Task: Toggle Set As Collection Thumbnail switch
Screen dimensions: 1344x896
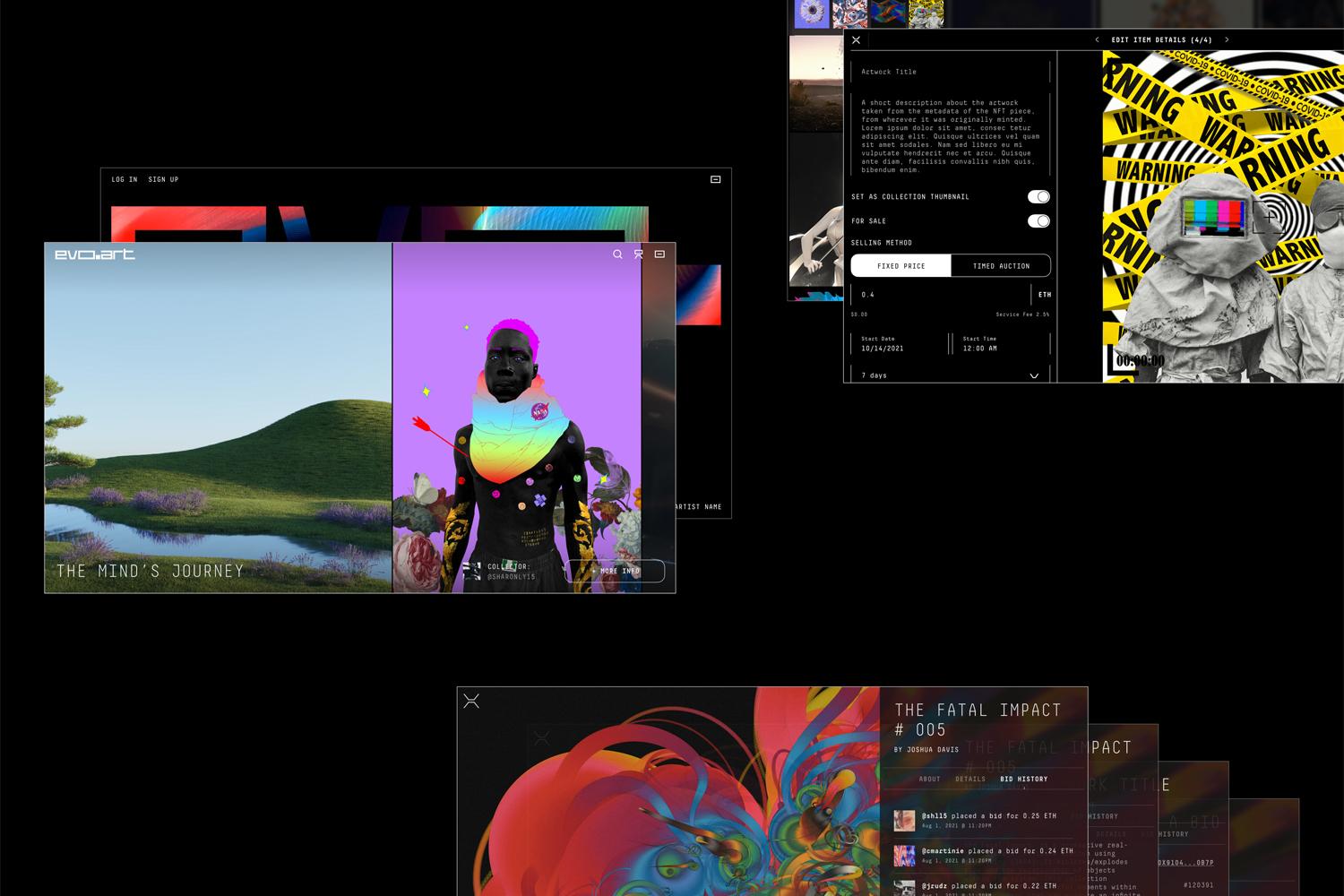Action: click(x=1038, y=197)
